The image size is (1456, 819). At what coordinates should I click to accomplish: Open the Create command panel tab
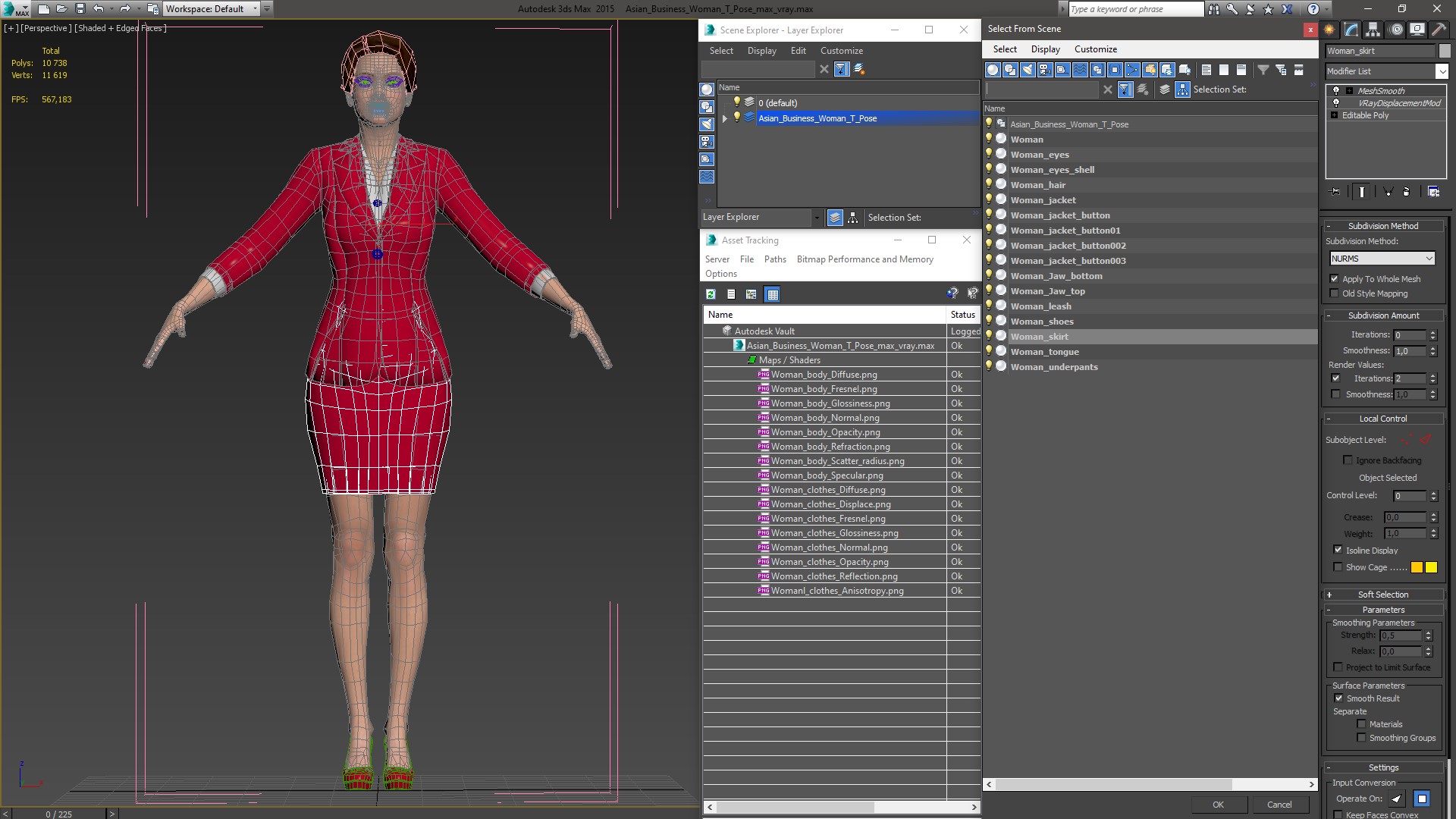click(1329, 30)
